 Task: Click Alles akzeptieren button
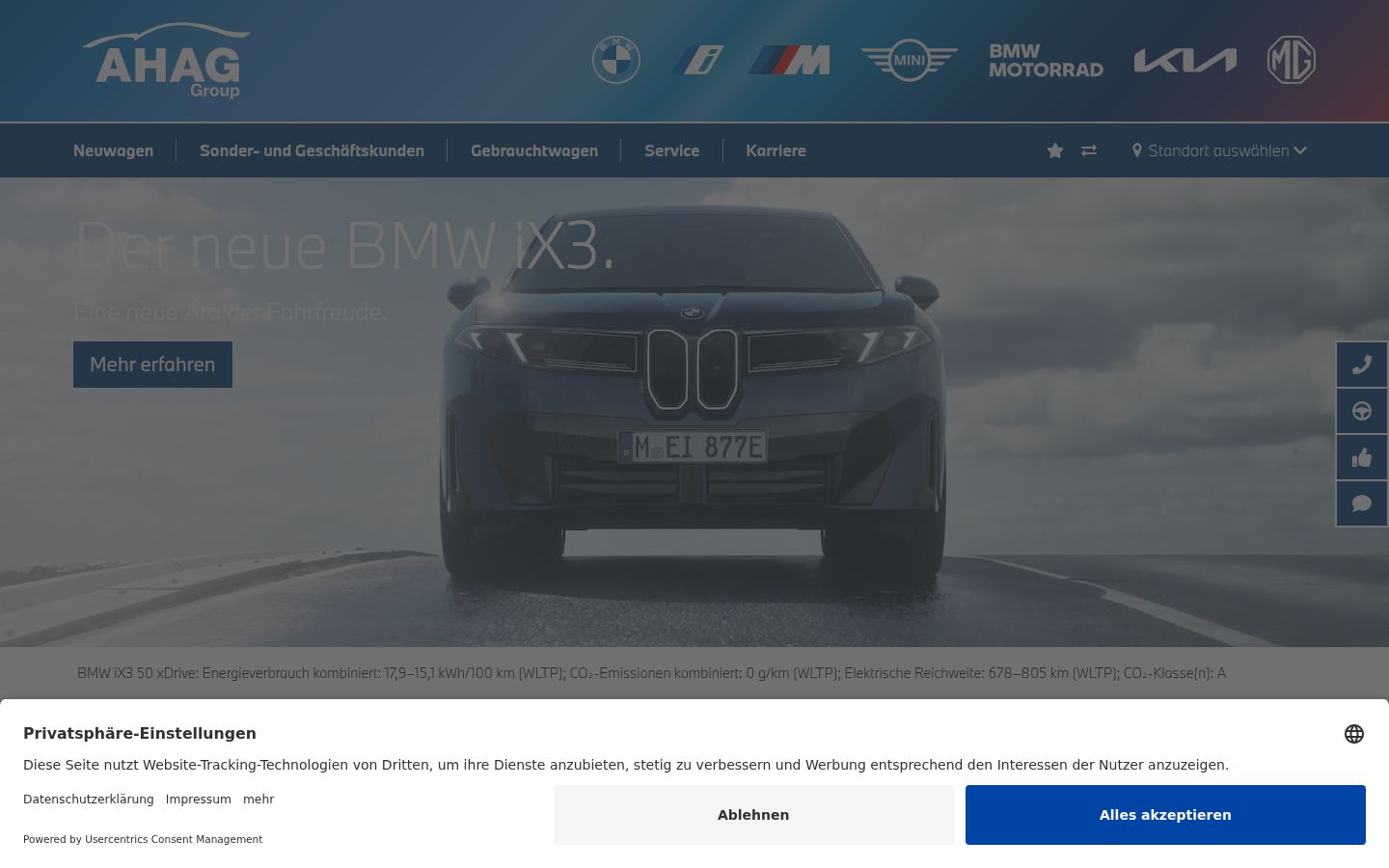1165,815
